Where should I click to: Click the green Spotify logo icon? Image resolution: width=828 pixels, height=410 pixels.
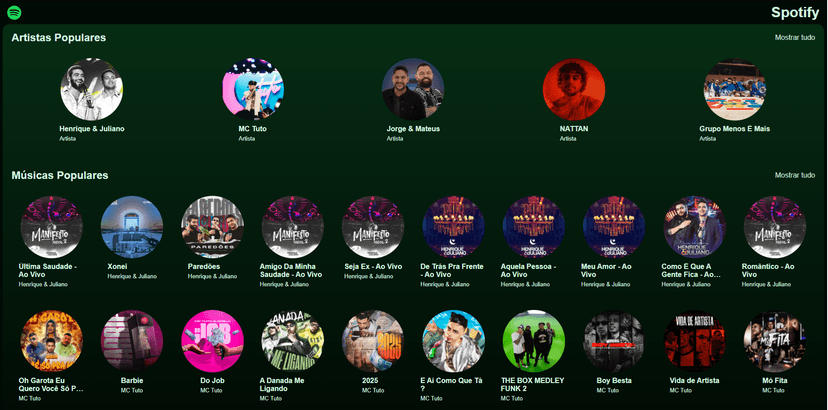point(14,12)
